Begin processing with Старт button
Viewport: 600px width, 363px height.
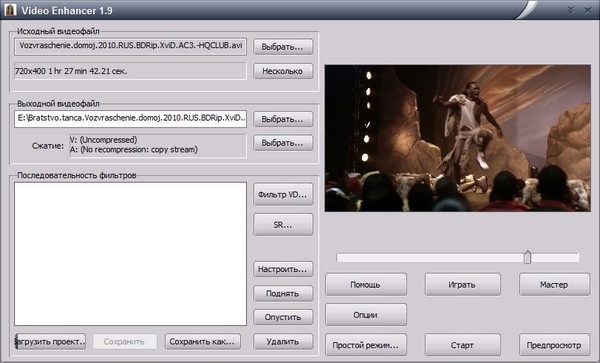click(462, 345)
